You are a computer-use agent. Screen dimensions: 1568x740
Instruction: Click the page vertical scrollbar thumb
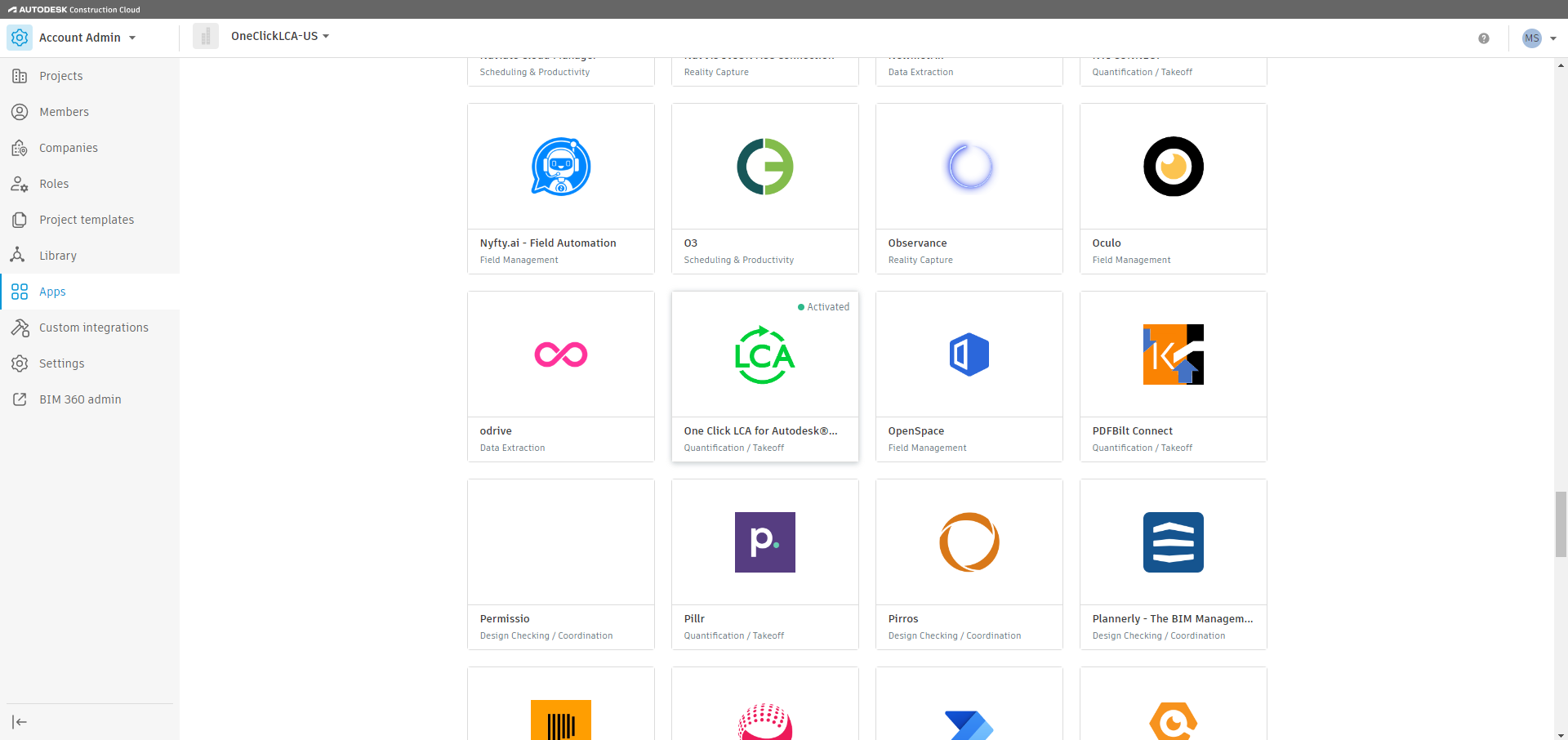(x=1561, y=524)
